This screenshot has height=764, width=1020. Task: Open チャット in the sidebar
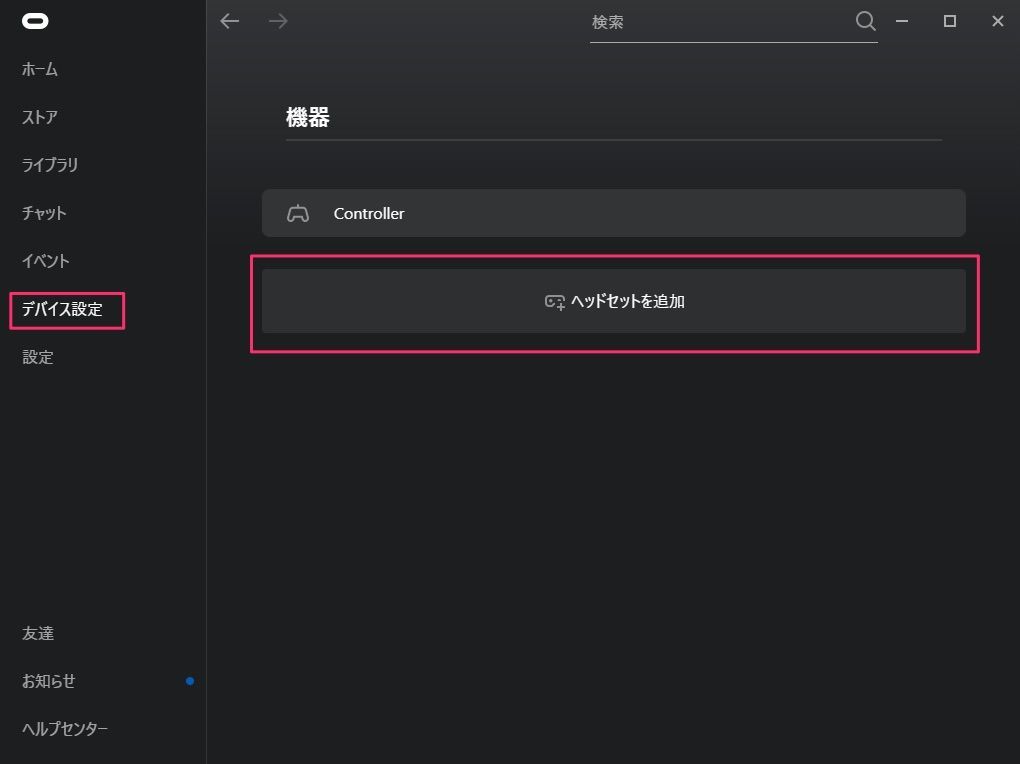(x=44, y=213)
